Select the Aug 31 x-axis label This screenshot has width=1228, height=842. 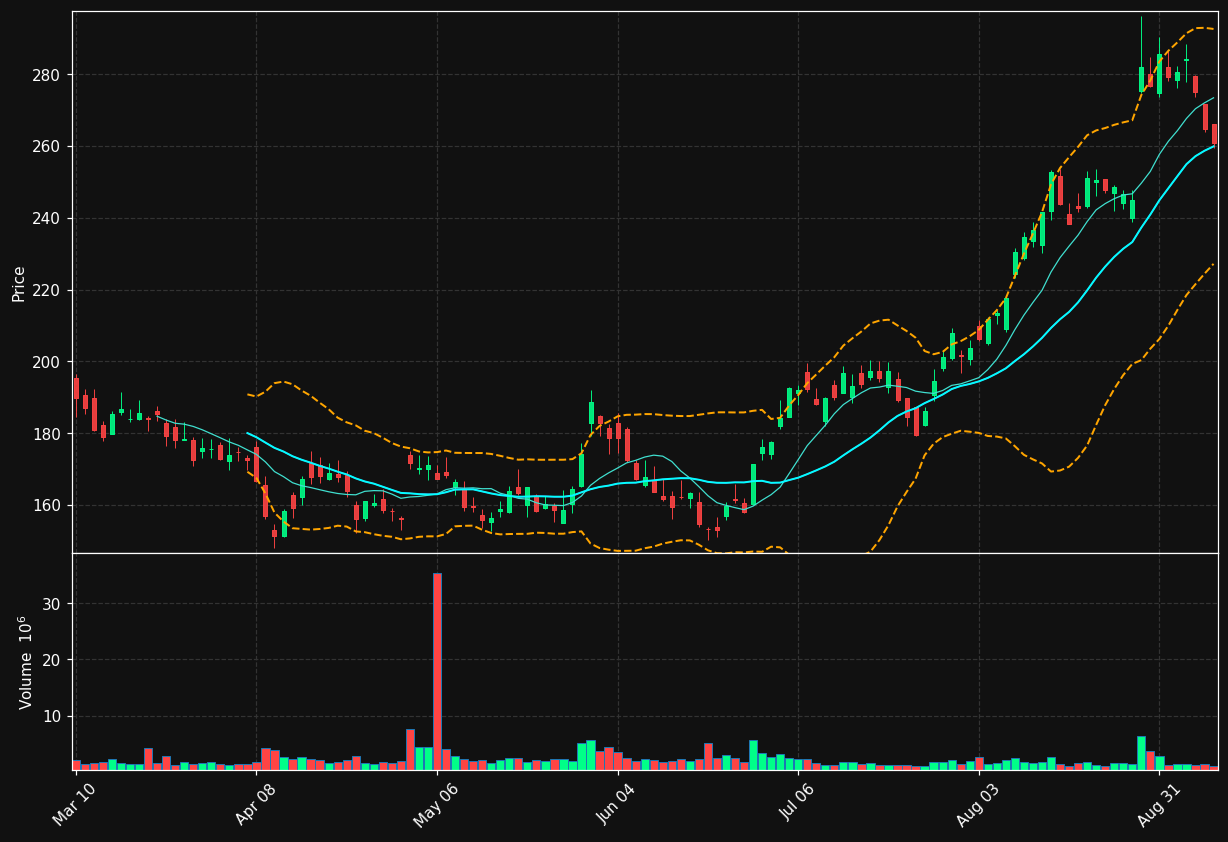click(1159, 805)
